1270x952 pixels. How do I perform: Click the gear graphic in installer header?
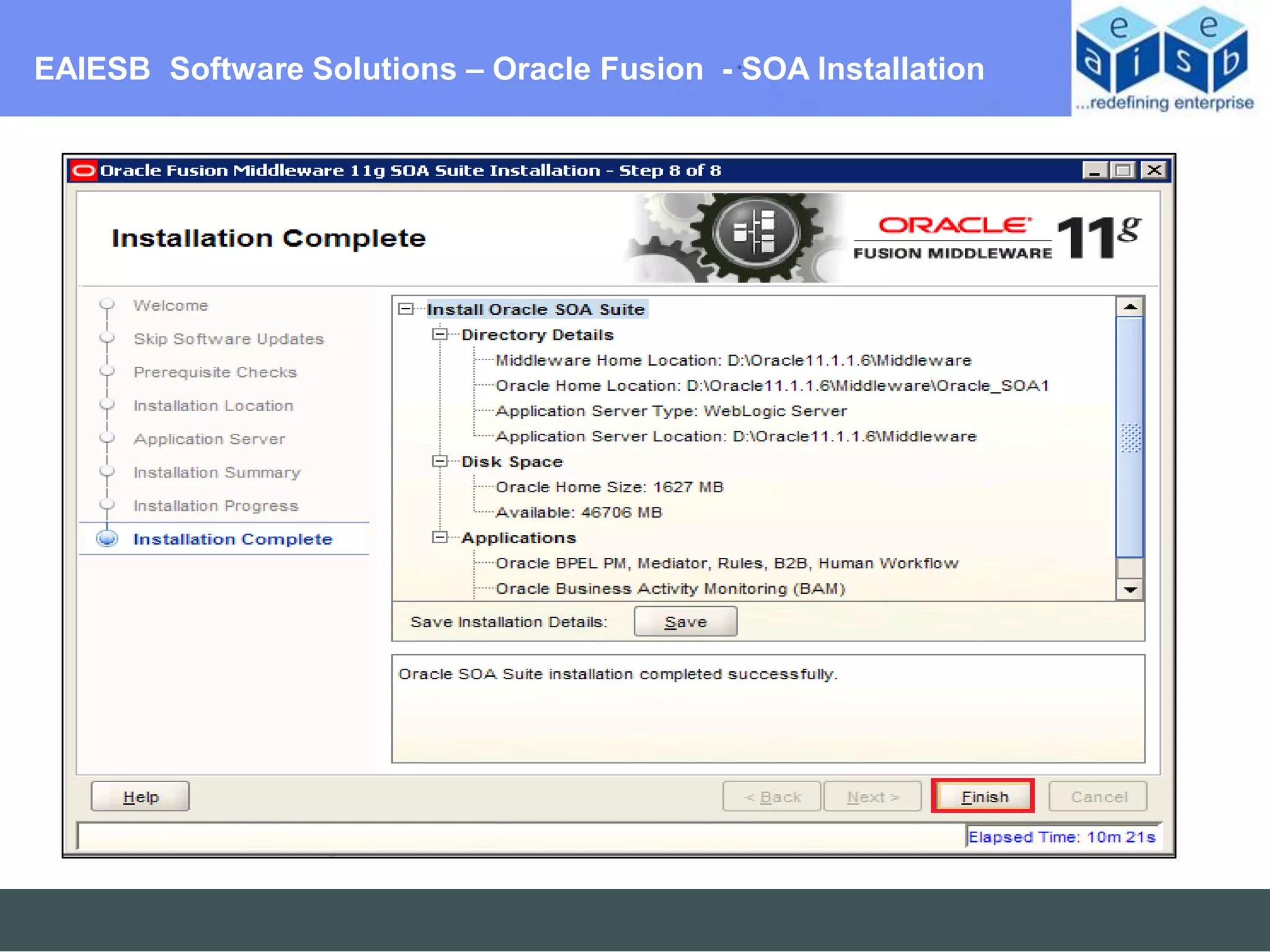point(735,237)
